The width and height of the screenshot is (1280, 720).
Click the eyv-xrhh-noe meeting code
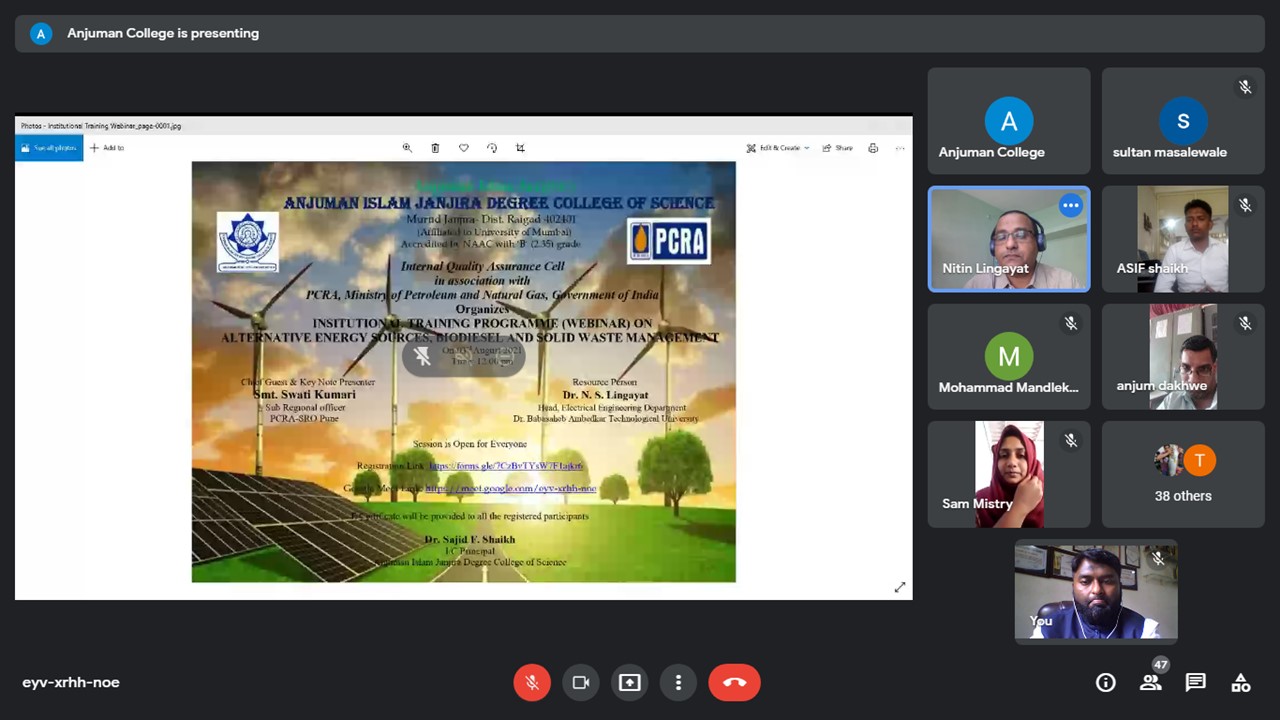[71, 682]
